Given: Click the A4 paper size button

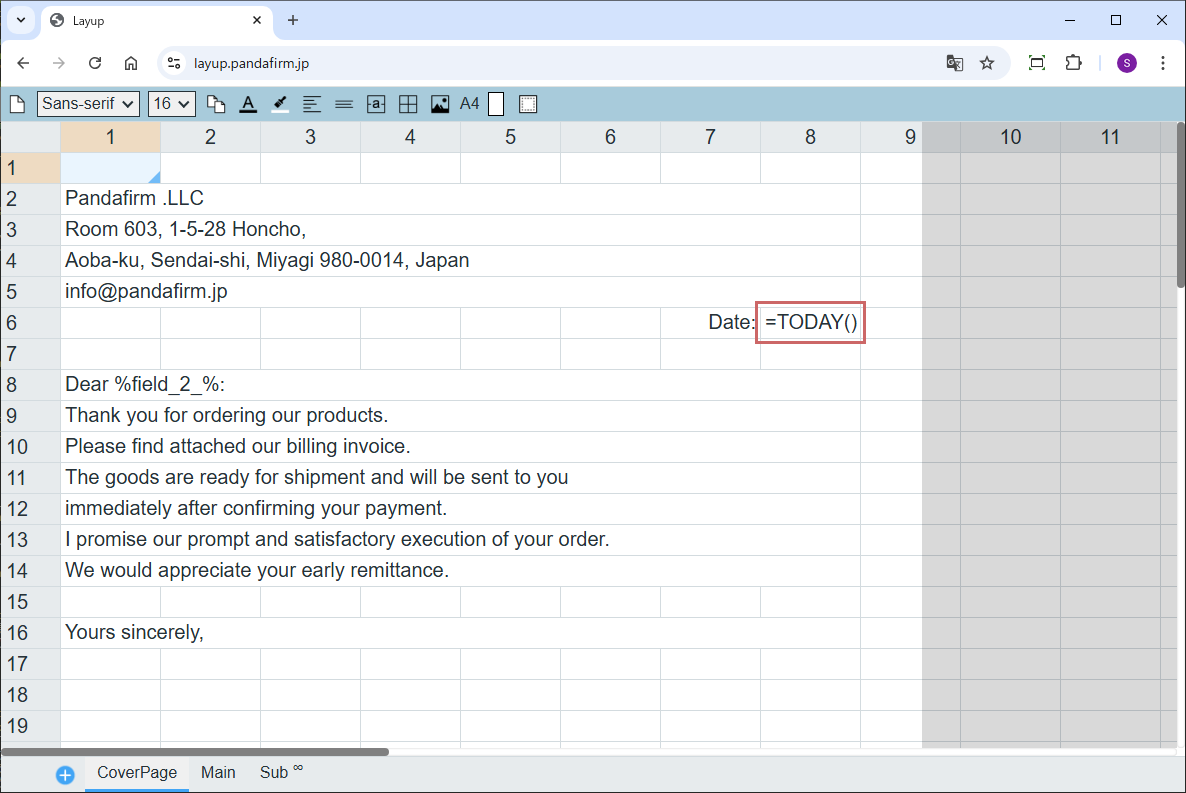Looking at the screenshot, I should click(470, 104).
